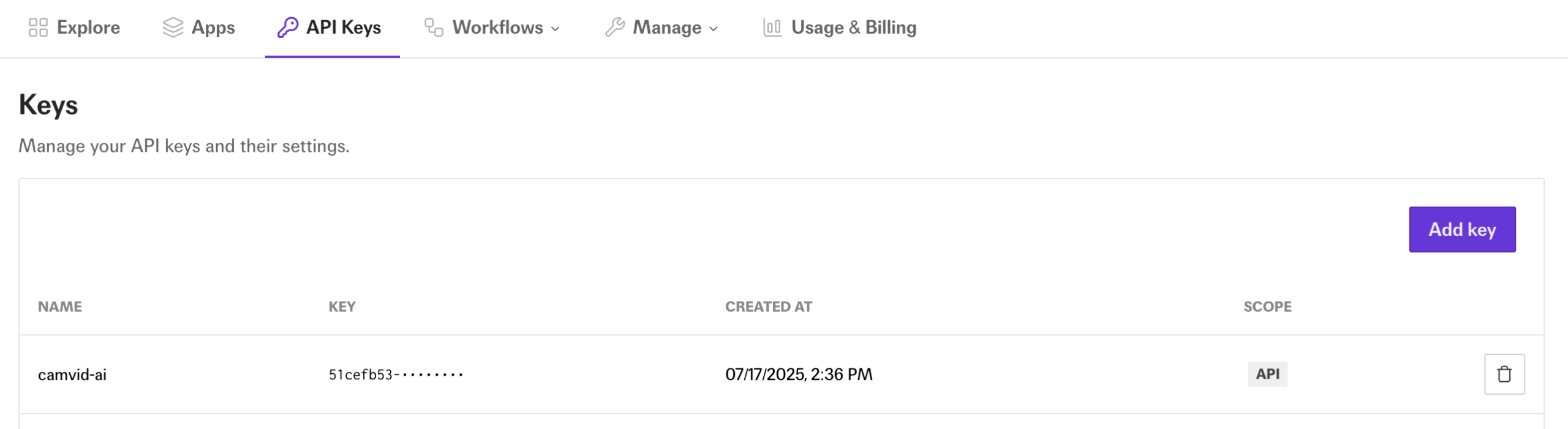Delete the camvid-ai key with trash icon
1568x429 pixels.
click(1504, 374)
